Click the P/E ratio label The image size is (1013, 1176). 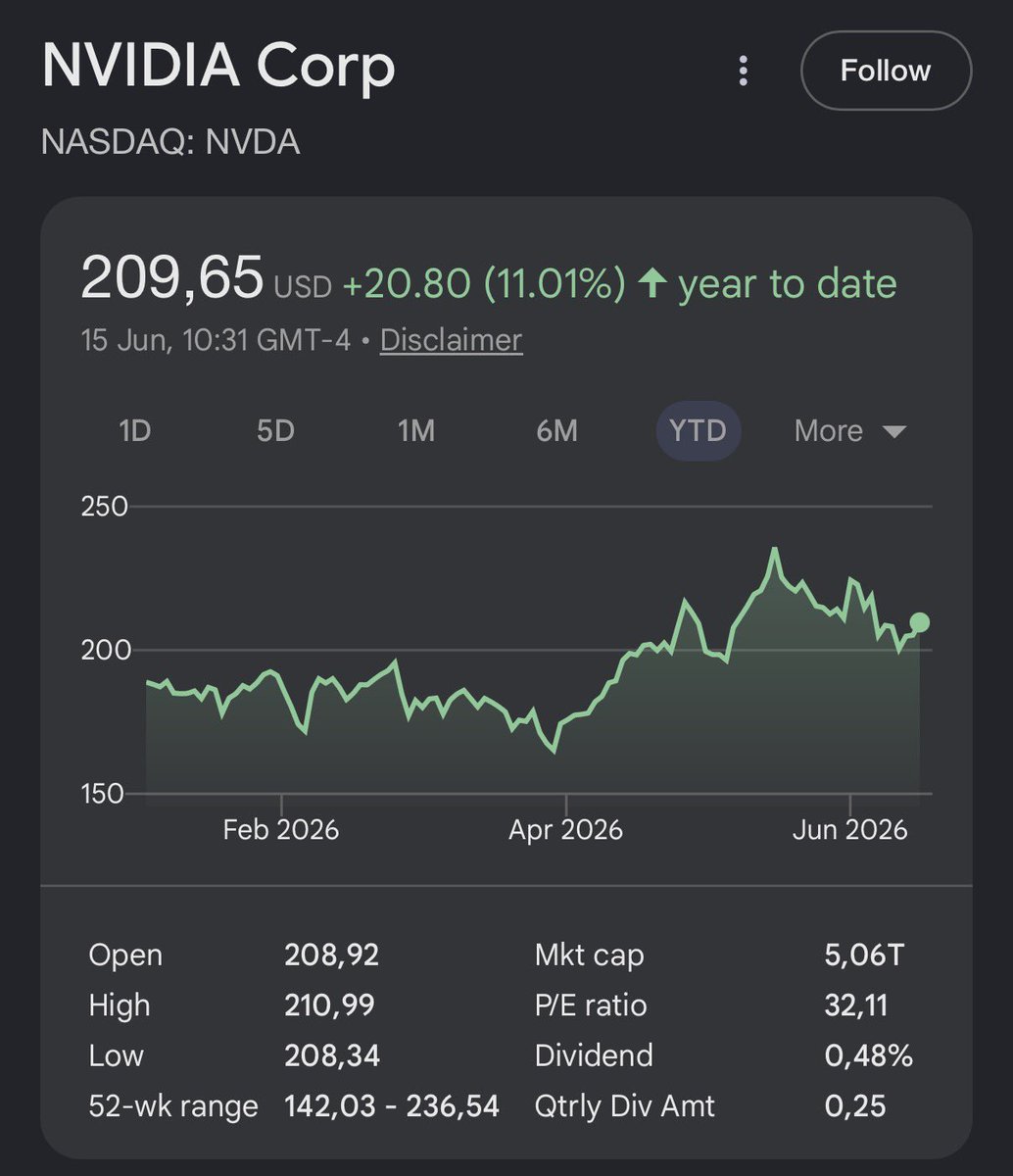click(x=591, y=1005)
